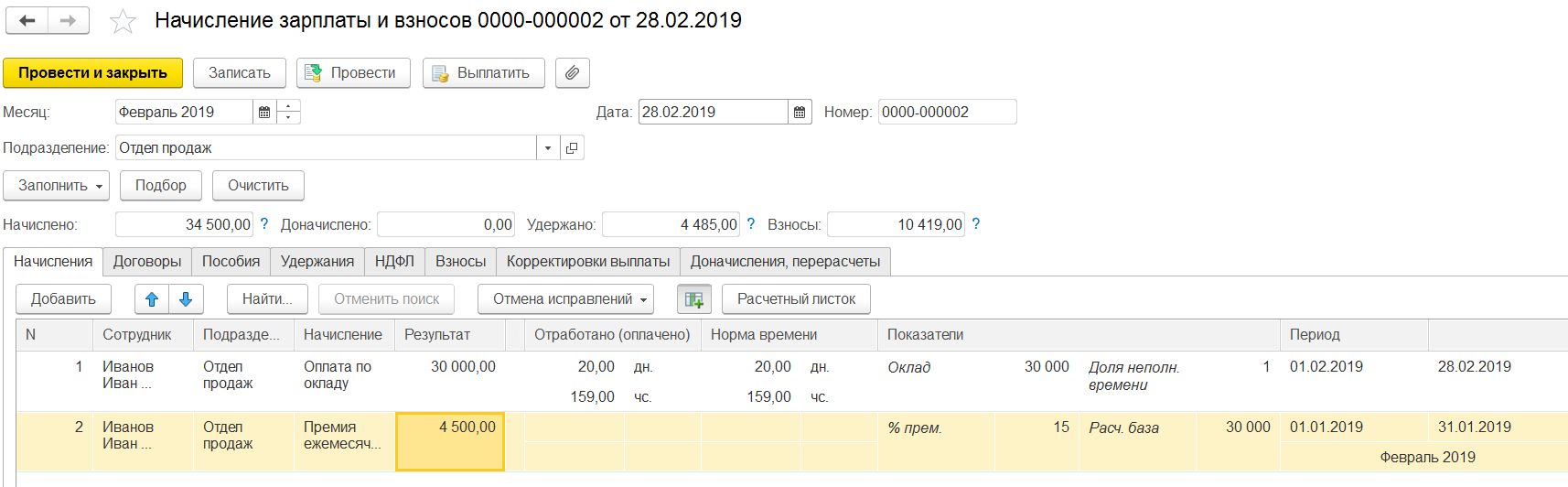Clear table with Очистить
This screenshot has width=1568, height=487.
coord(258,185)
